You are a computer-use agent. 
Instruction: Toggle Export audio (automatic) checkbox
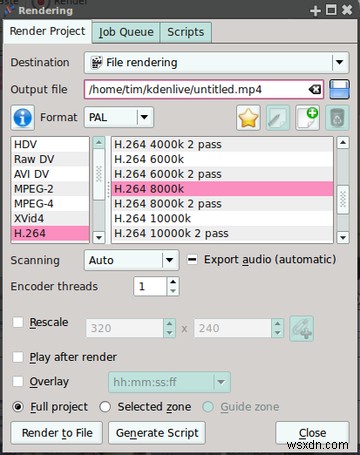192,259
